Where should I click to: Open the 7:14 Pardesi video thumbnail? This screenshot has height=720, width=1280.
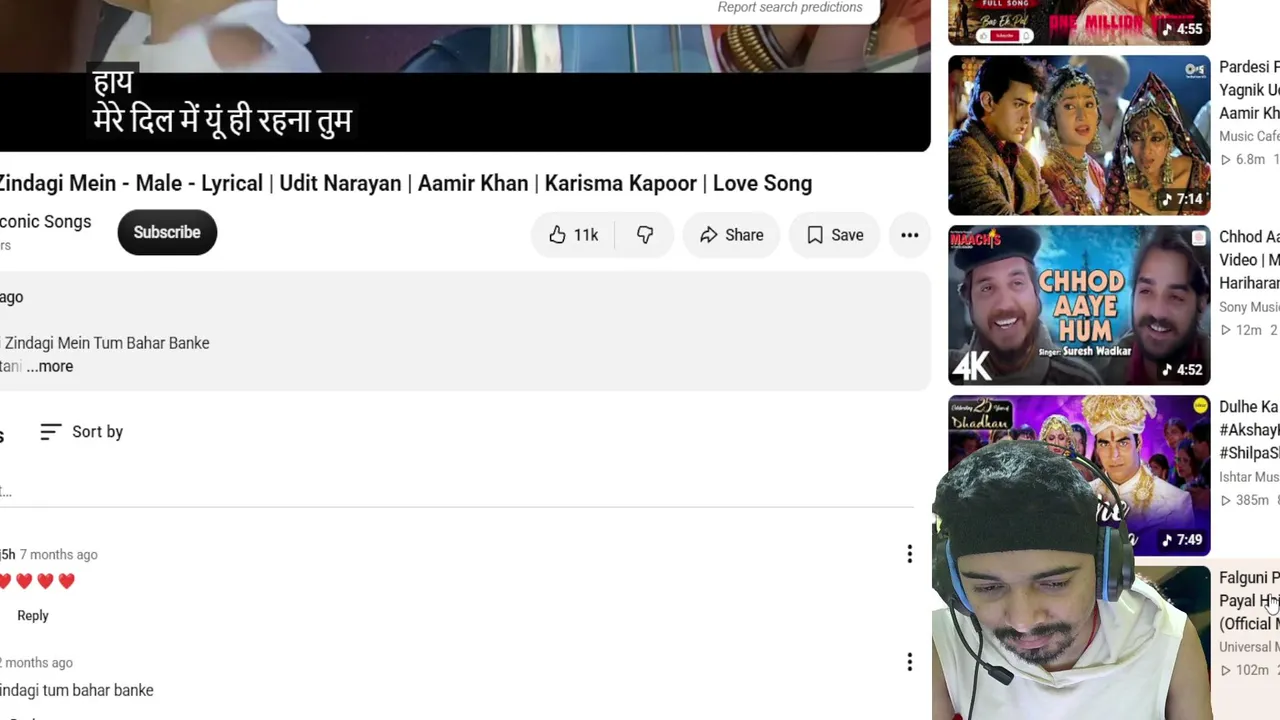tap(1079, 135)
